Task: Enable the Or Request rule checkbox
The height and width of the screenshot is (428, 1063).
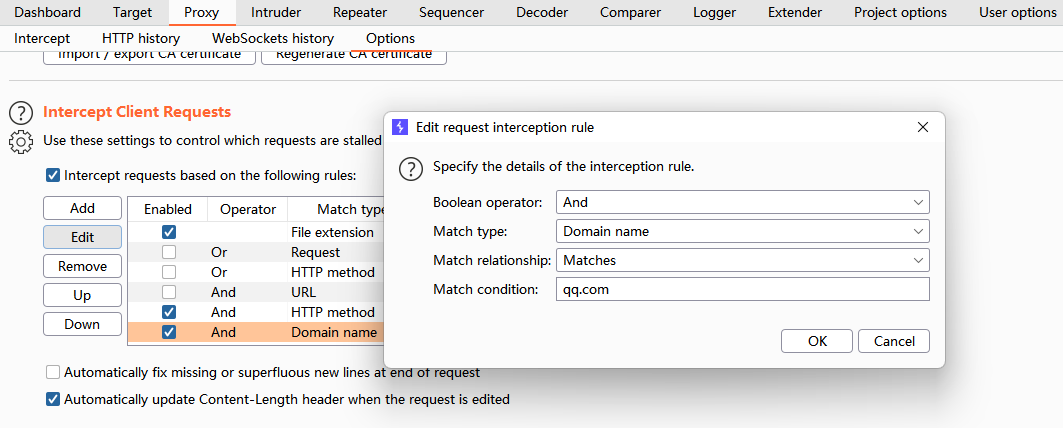Action: (x=169, y=252)
